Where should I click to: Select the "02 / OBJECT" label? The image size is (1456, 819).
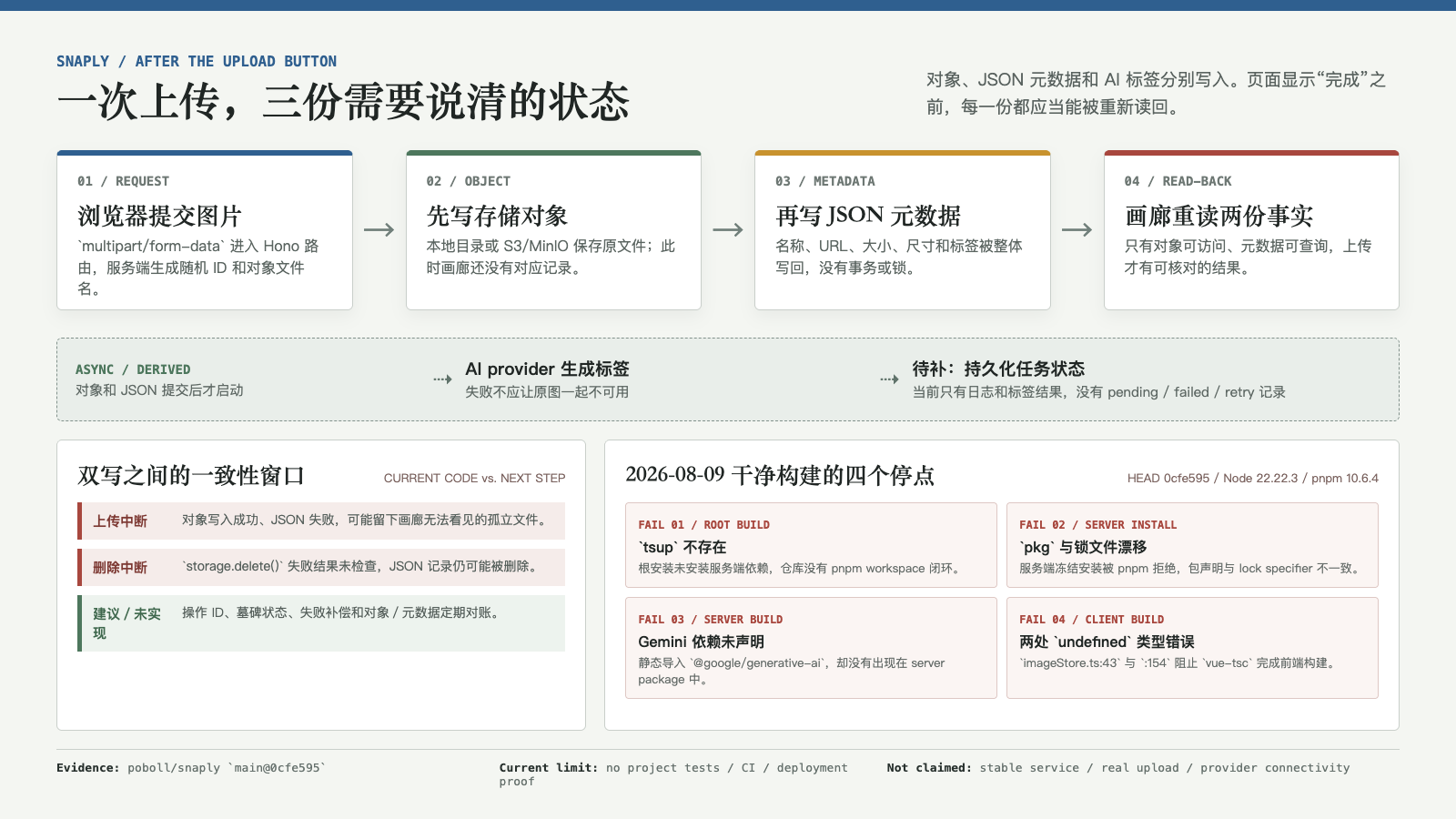469,181
